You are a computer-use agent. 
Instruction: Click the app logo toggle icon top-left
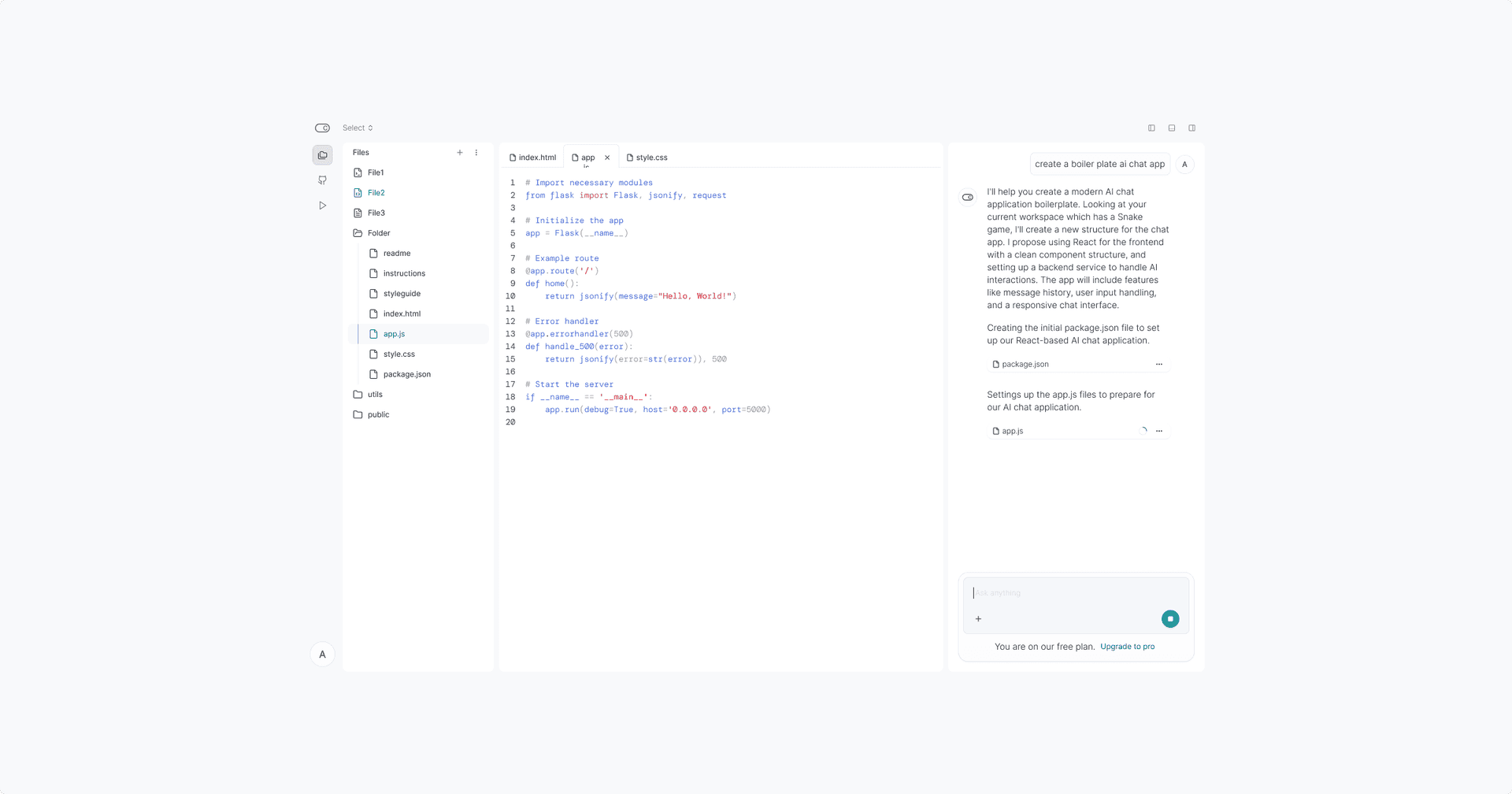point(322,128)
